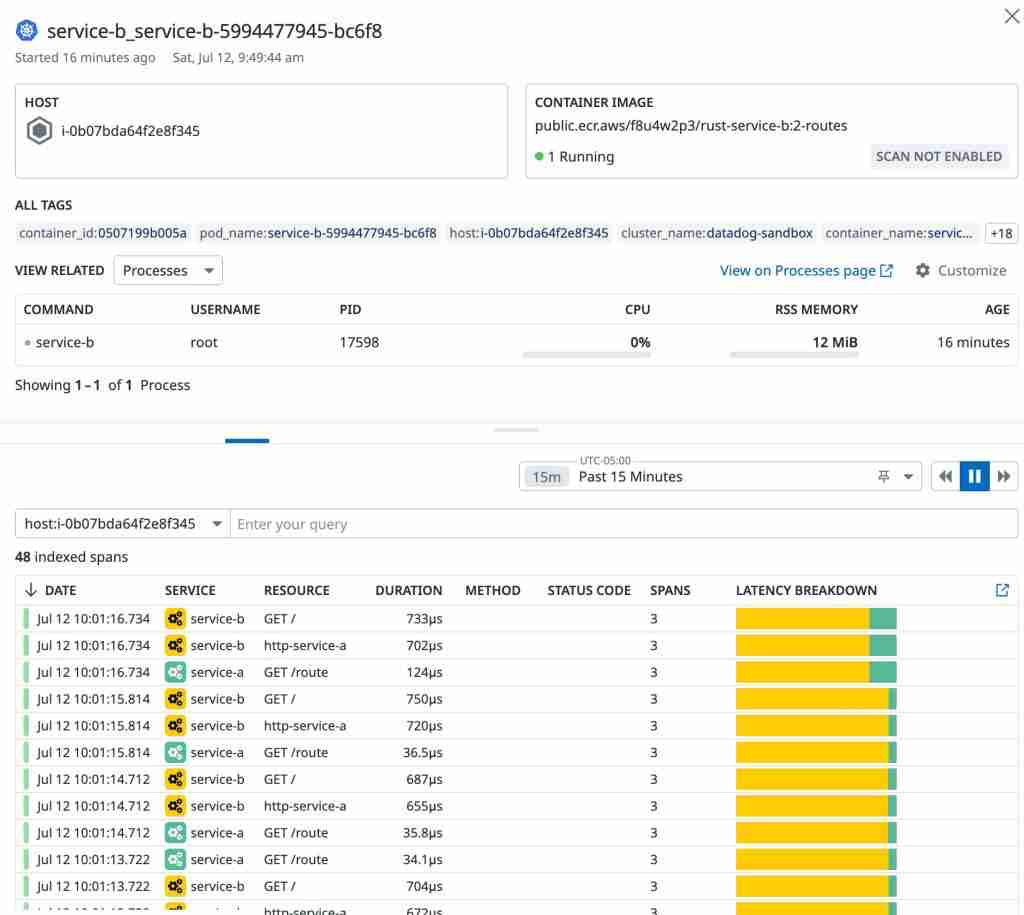Open View on Processes page link
The height and width of the screenshot is (915, 1024).
click(x=806, y=271)
